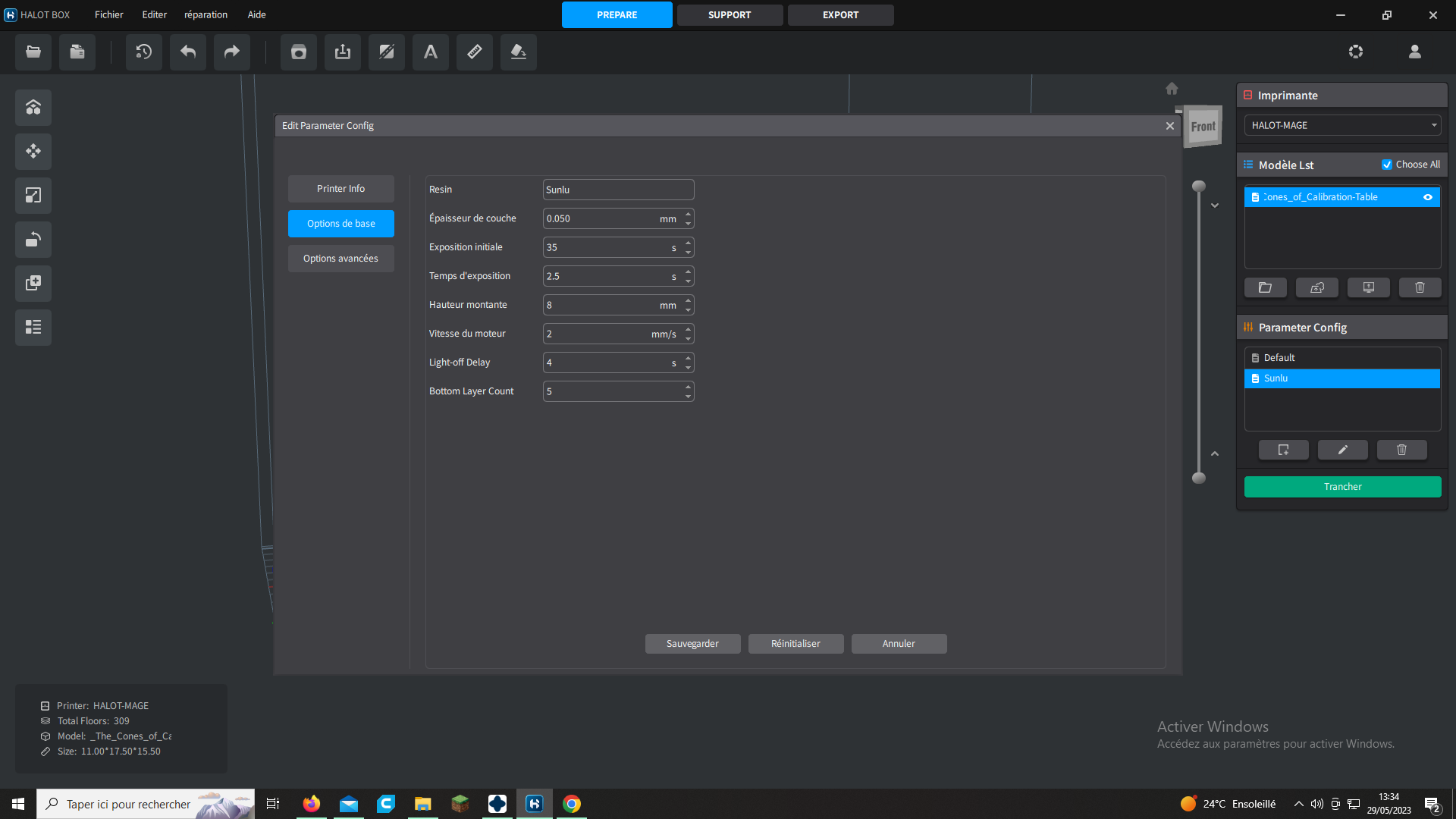
Task: Click the text tool 'A' icon
Action: click(x=430, y=52)
